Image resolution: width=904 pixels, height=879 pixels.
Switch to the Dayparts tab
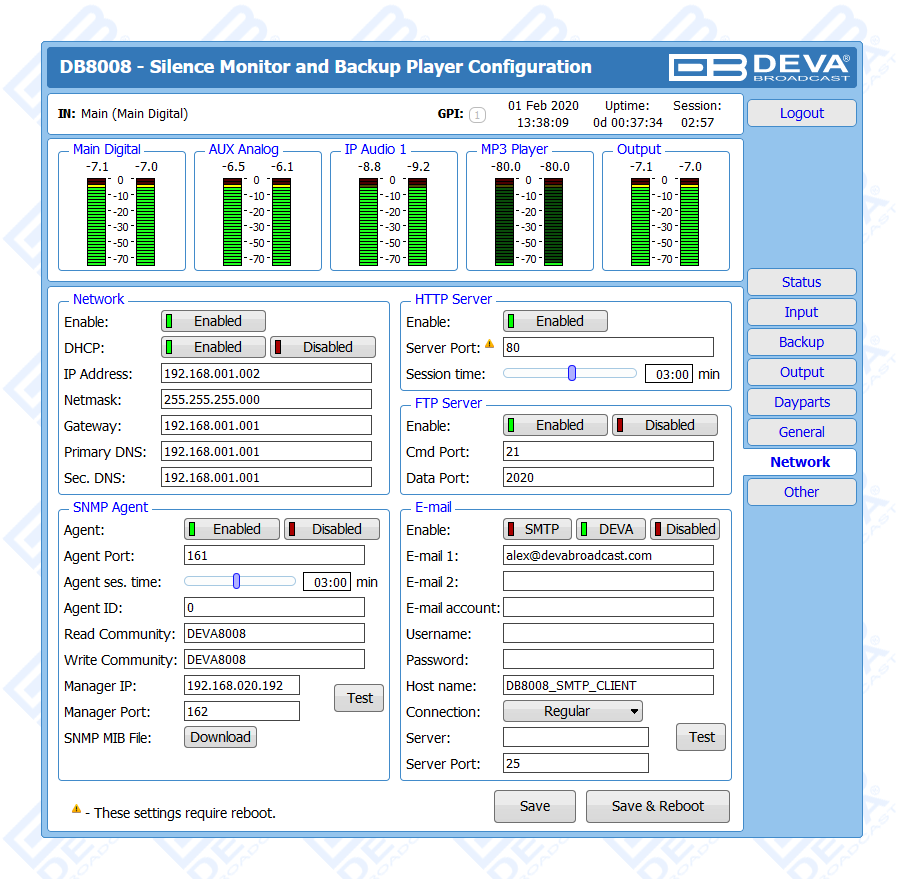(x=801, y=402)
